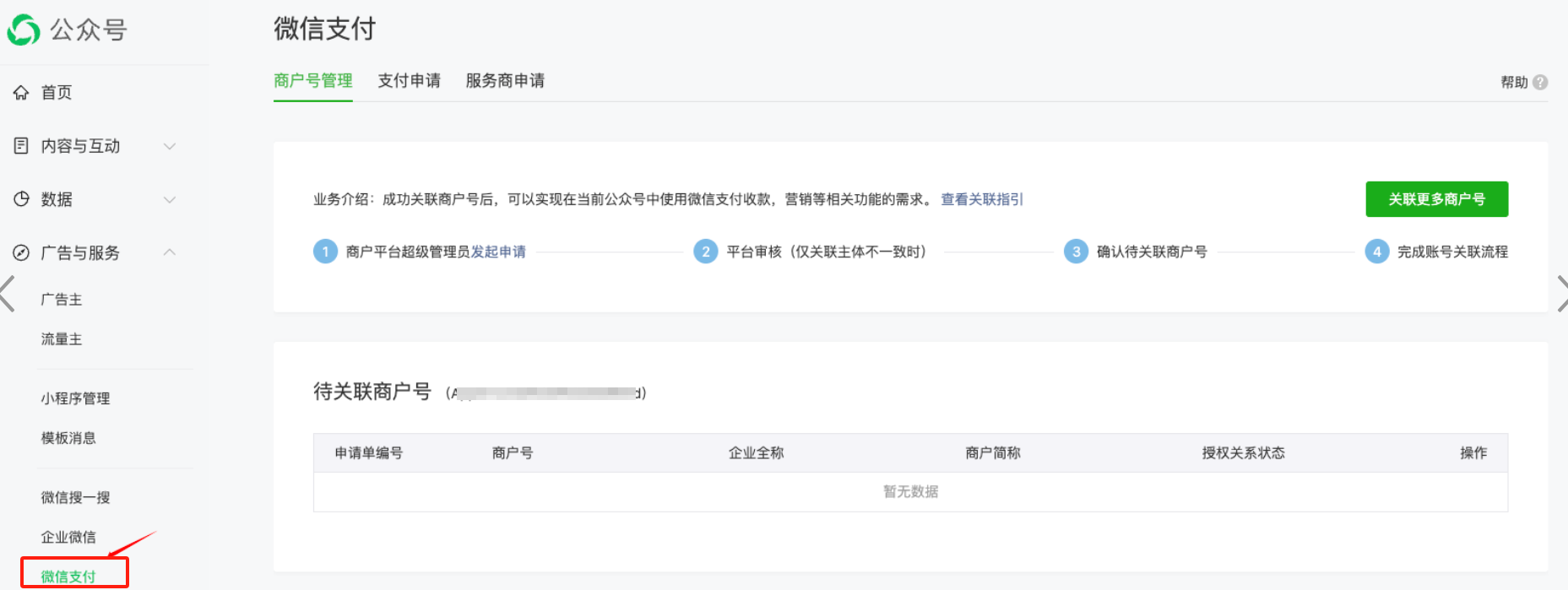Expand the 内容与互动 menu chevron
This screenshot has width=1568, height=590.
pos(170,146)
